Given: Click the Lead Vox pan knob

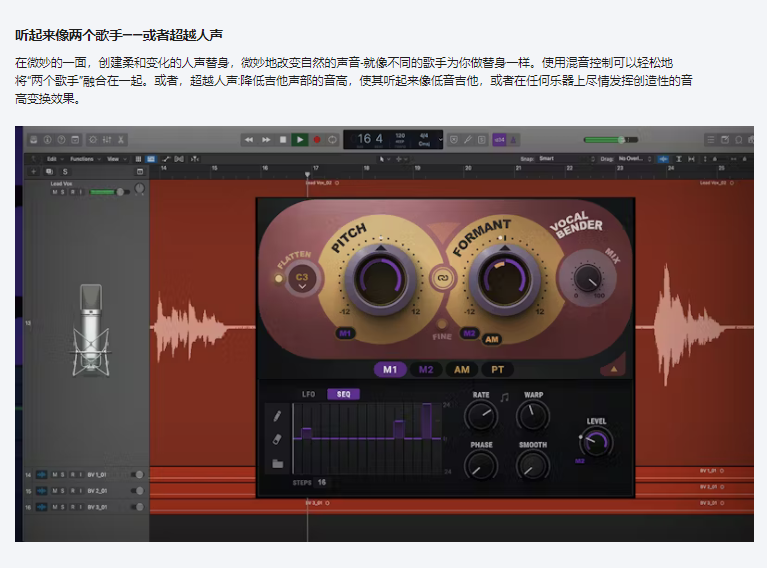Looking at the screenshot, I should (139, 188).
